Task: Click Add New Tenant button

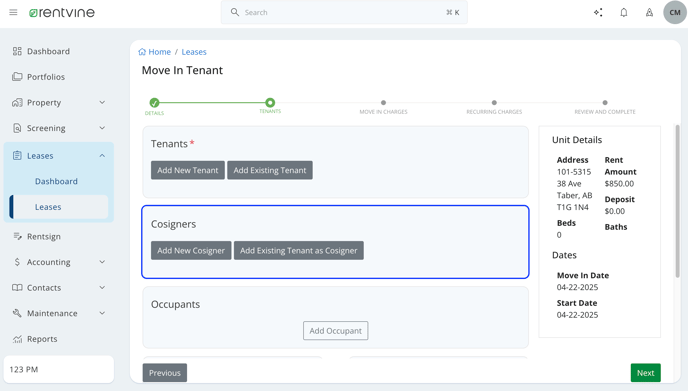Action: tap(188, 170)
